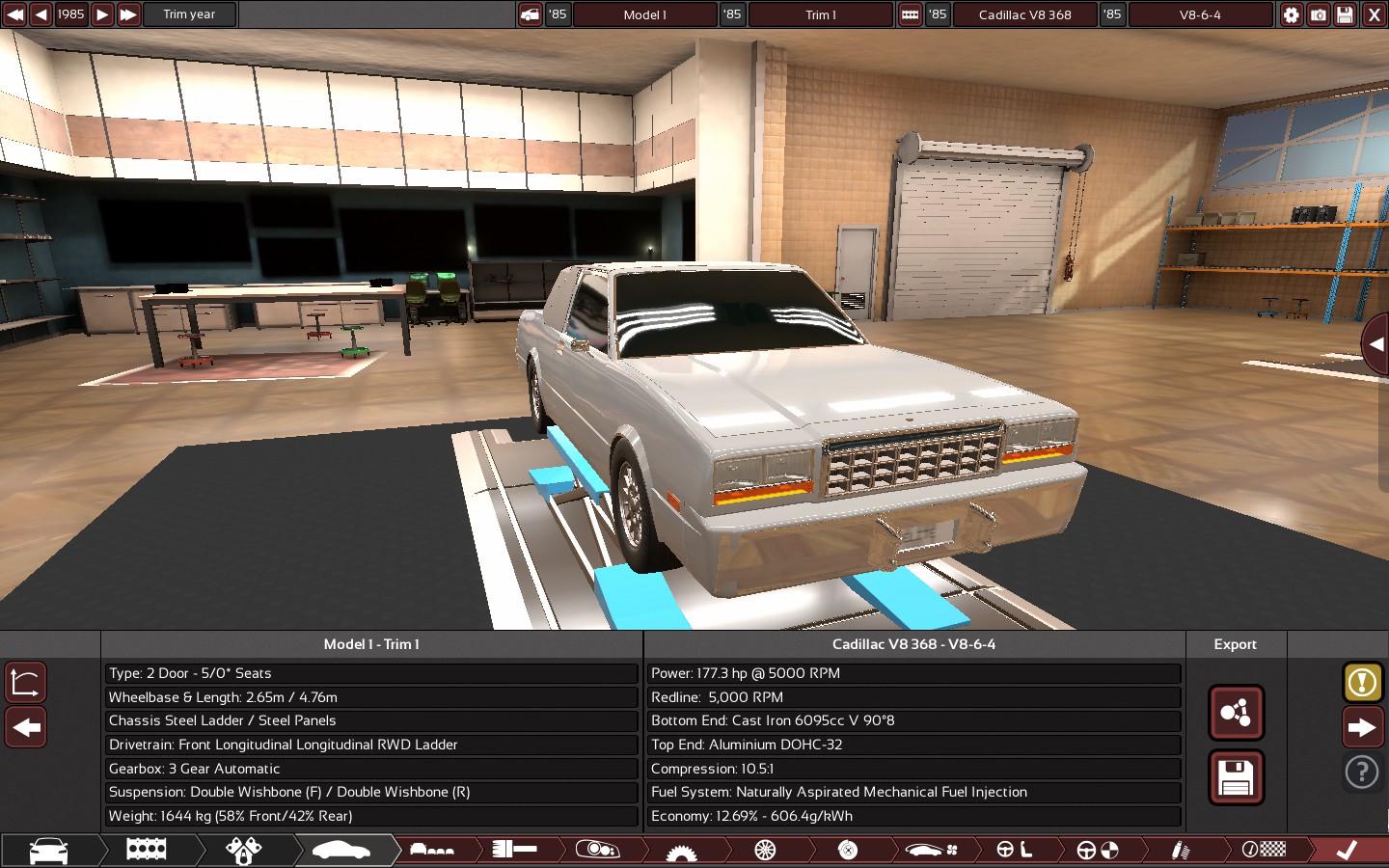This screenshot has height=868, width=1389.
Task: Open the yellow warning exclamation icon
Action: pos(1362,682)
